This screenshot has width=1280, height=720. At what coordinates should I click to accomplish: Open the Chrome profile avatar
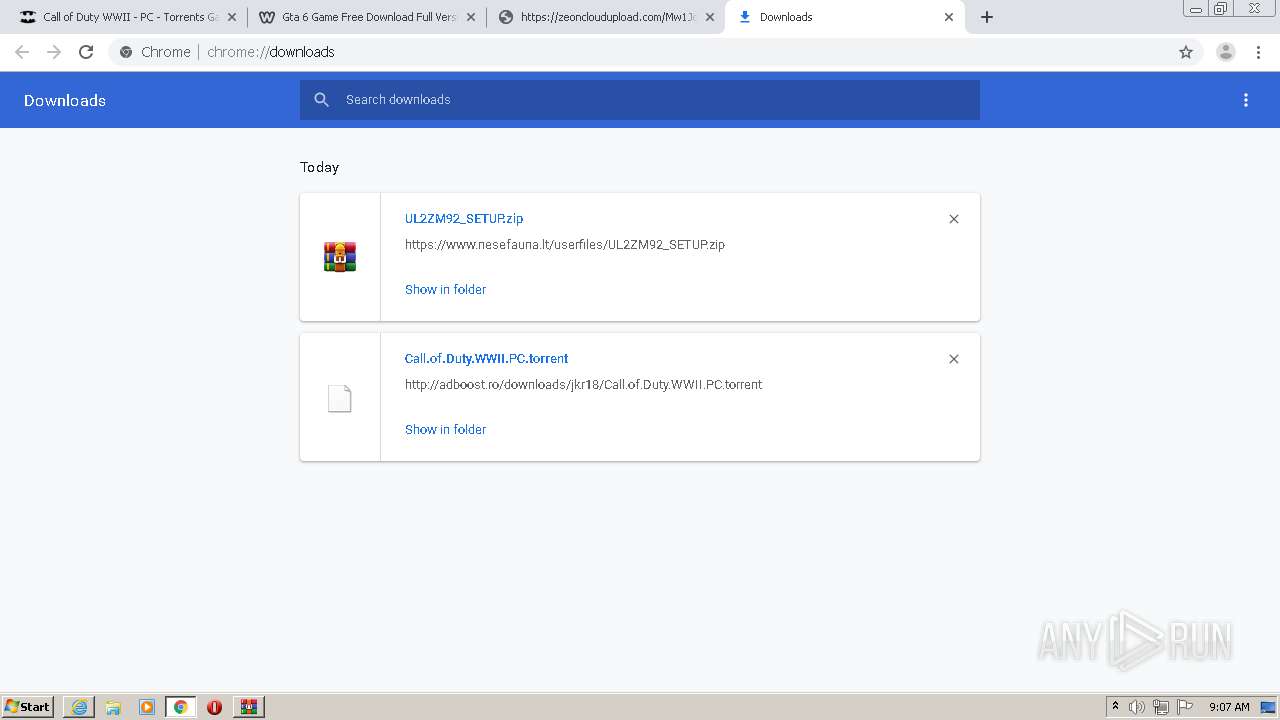[x=1226, y=52]
